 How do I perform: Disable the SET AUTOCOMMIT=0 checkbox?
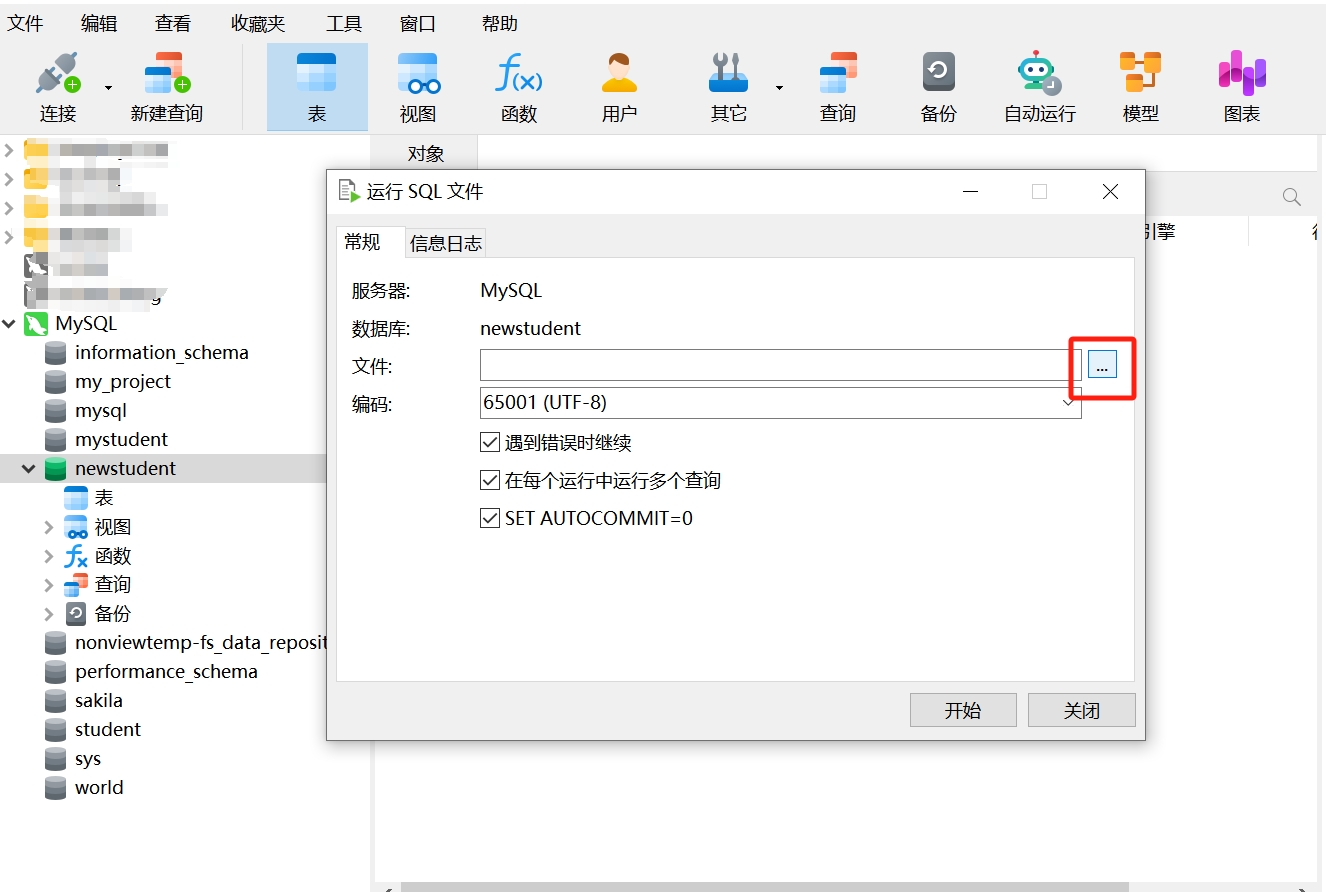coord(490,518)
